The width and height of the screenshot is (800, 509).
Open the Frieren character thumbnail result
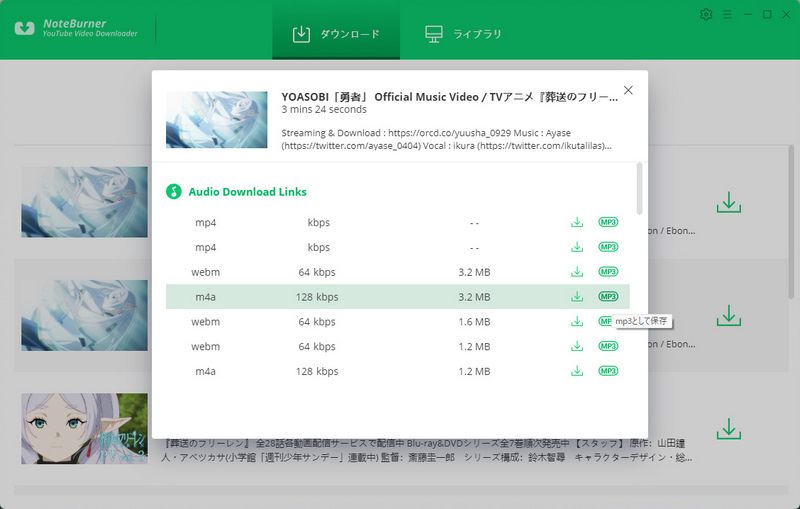(x=84, y=428)
